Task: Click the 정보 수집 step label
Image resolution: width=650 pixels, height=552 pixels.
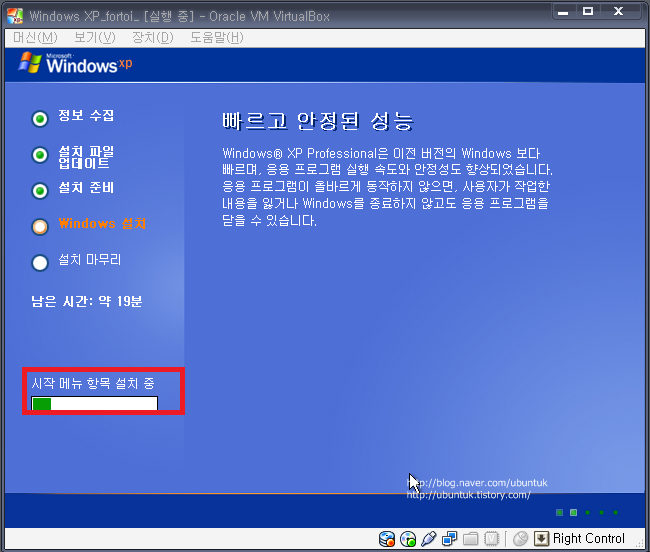Action: tap(86, 116)
